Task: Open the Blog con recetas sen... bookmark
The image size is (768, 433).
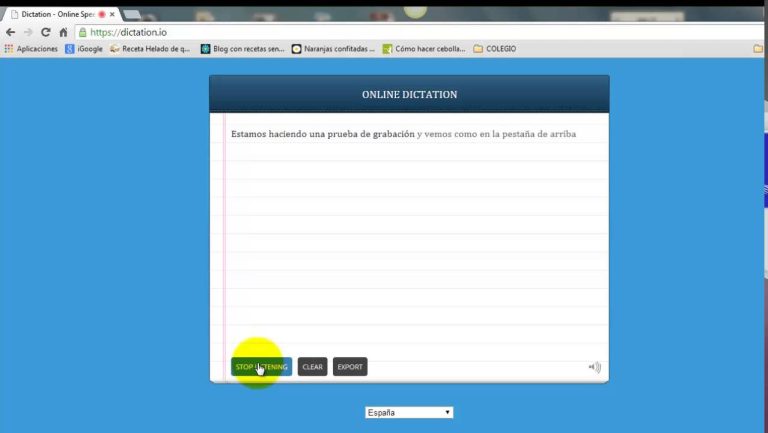Action: pos(242,48)
